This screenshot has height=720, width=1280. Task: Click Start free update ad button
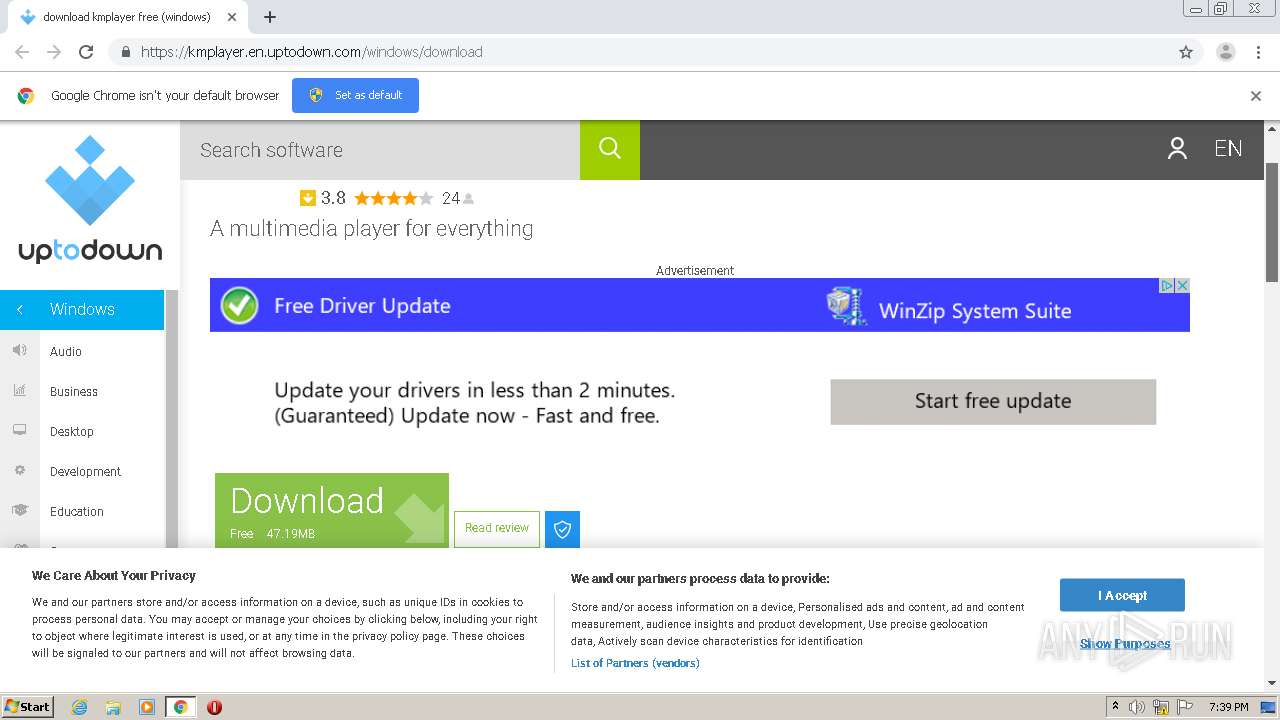[993, 402]
